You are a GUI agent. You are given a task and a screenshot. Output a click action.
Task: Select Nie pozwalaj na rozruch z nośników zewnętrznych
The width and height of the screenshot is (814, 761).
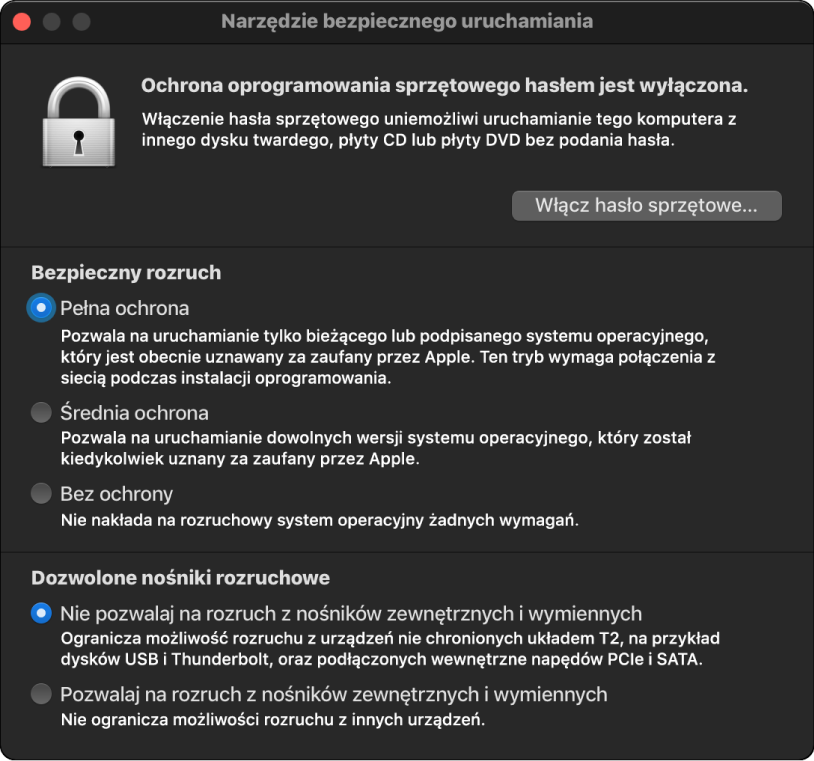coord(39,615)
